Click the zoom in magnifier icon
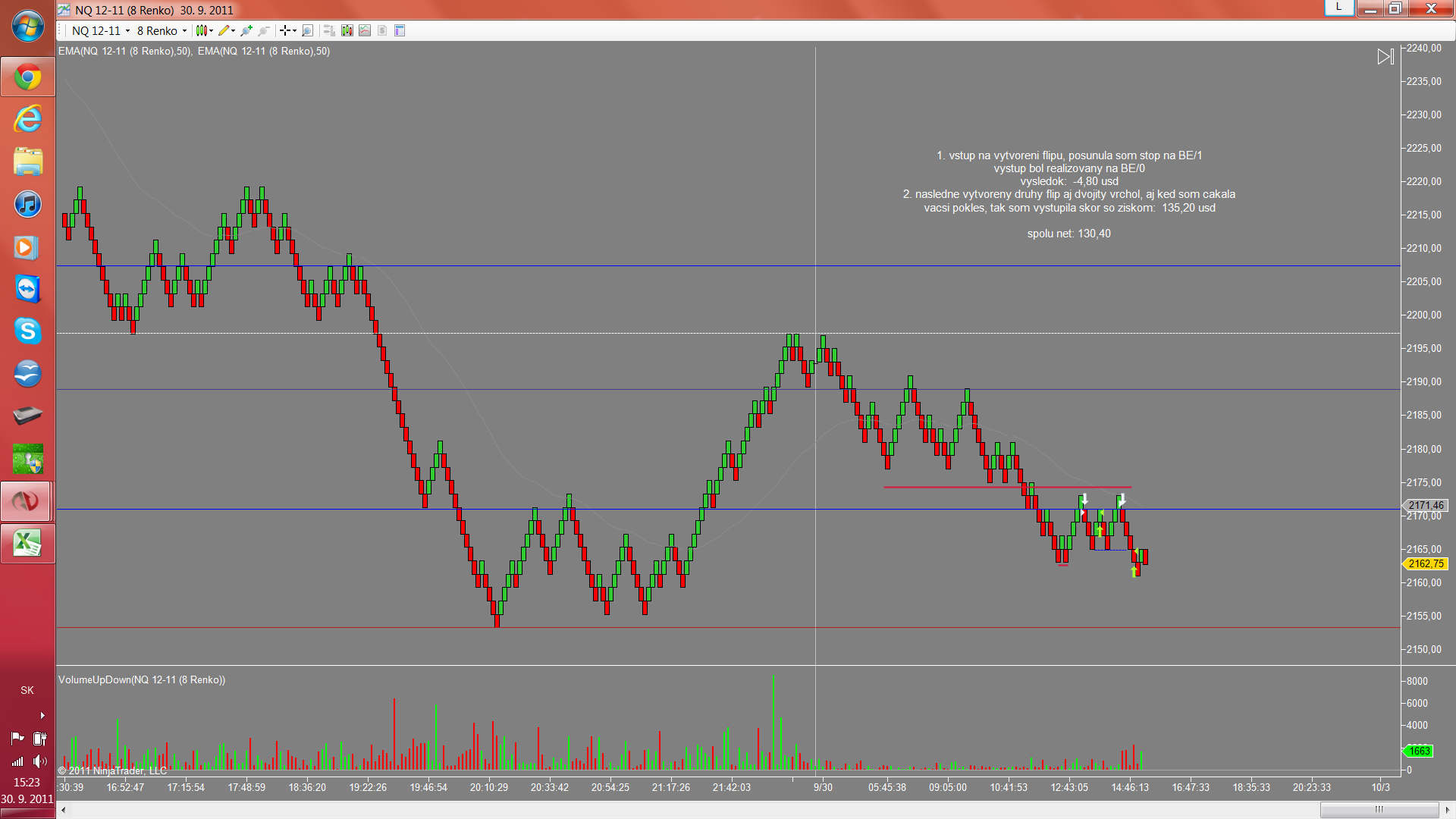The width and height of the screenshot is (1456, 819). click(x=246, y=31)
